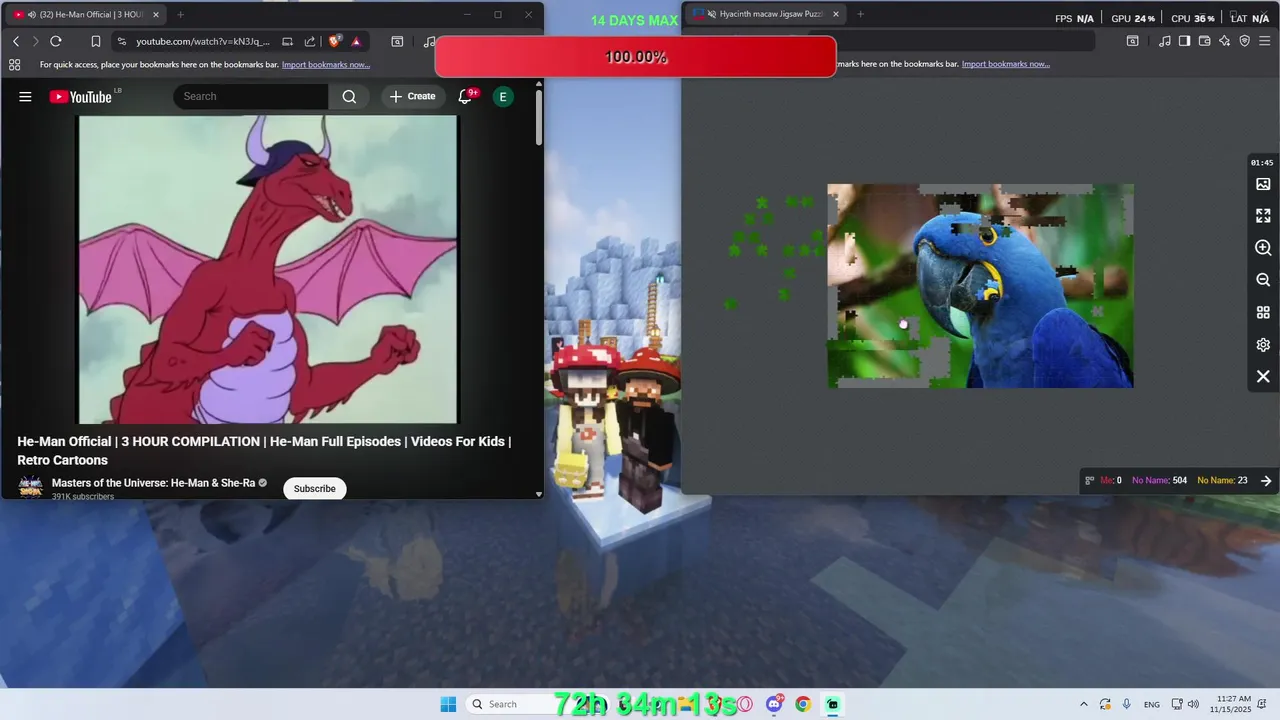
Task: Subscribe to Masters of the Universe channel
Action: click(315, 489)
